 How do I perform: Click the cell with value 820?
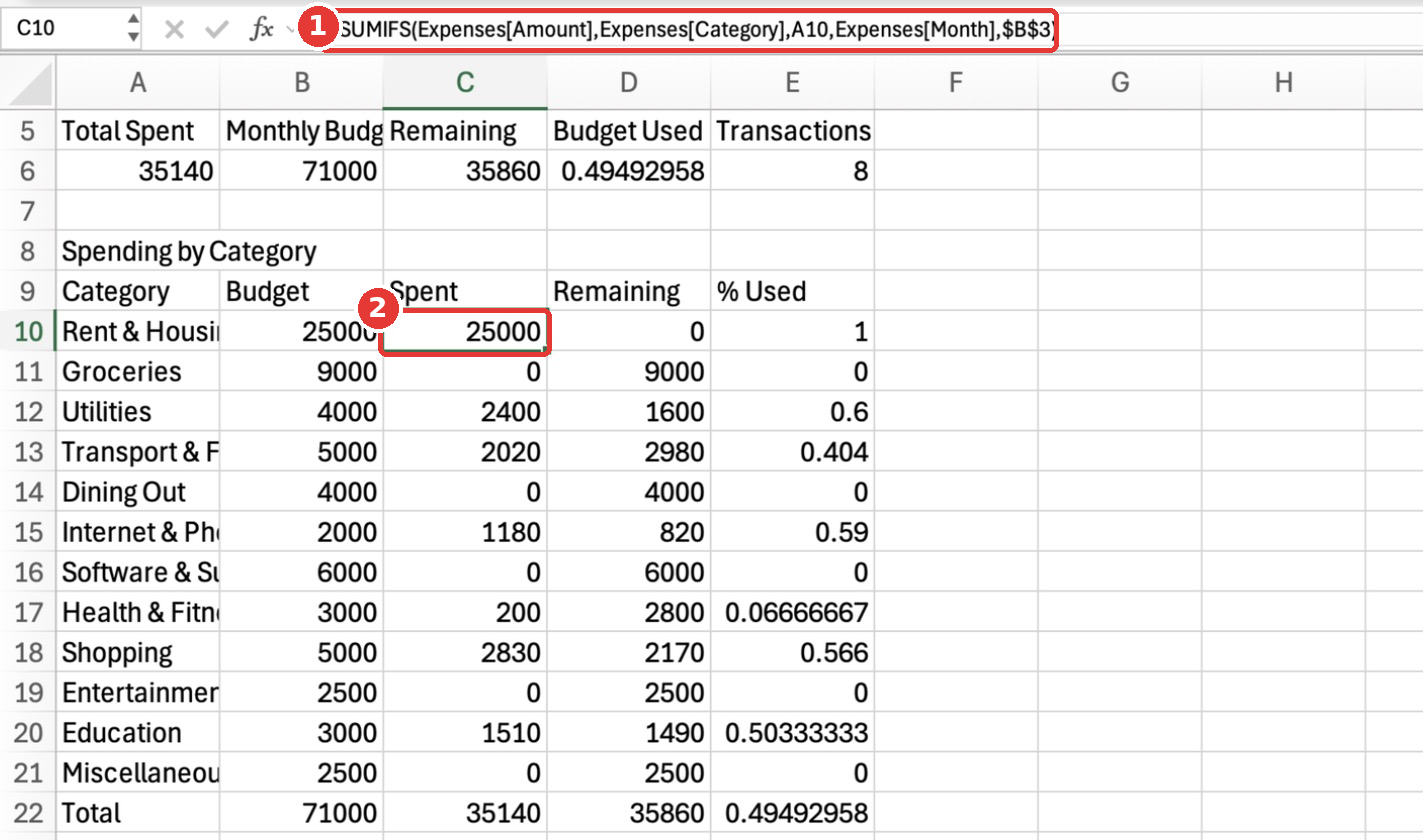pyautogui.click(x=628, y=532)
